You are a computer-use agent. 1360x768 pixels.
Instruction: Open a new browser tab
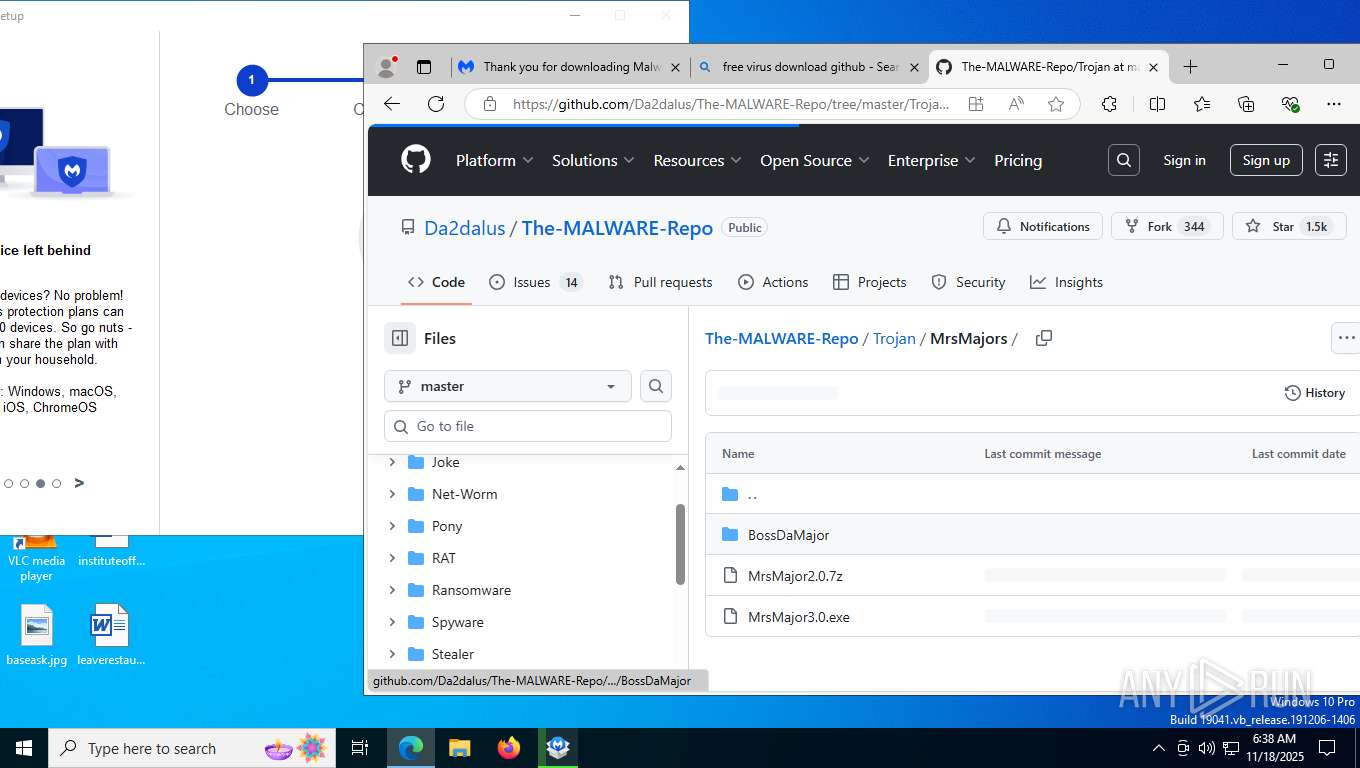pyautogui.click(x=1190, y=67)
